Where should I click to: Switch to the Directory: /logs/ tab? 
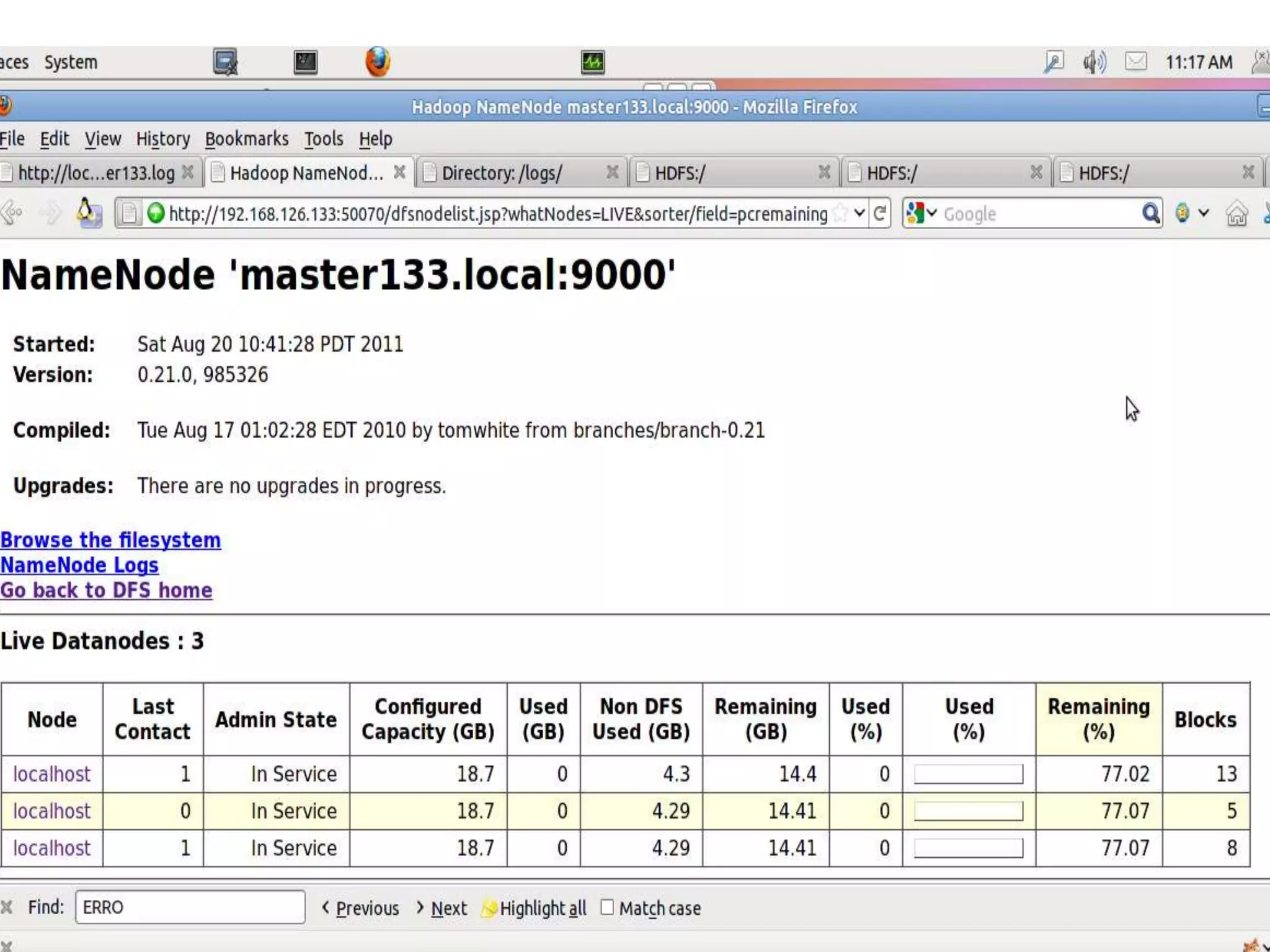(x=502, y=173)
